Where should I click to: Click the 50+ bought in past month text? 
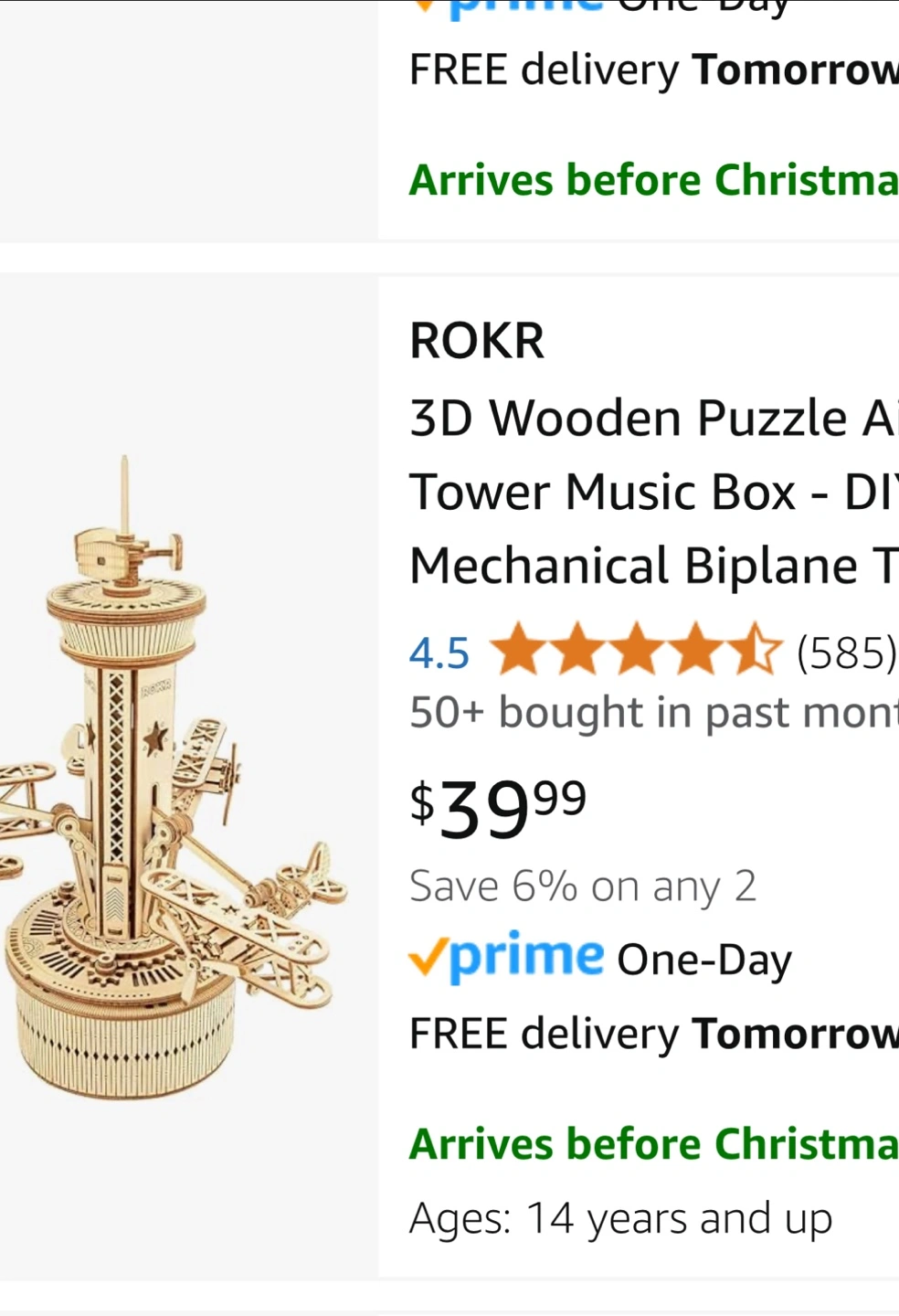point(654,712)
